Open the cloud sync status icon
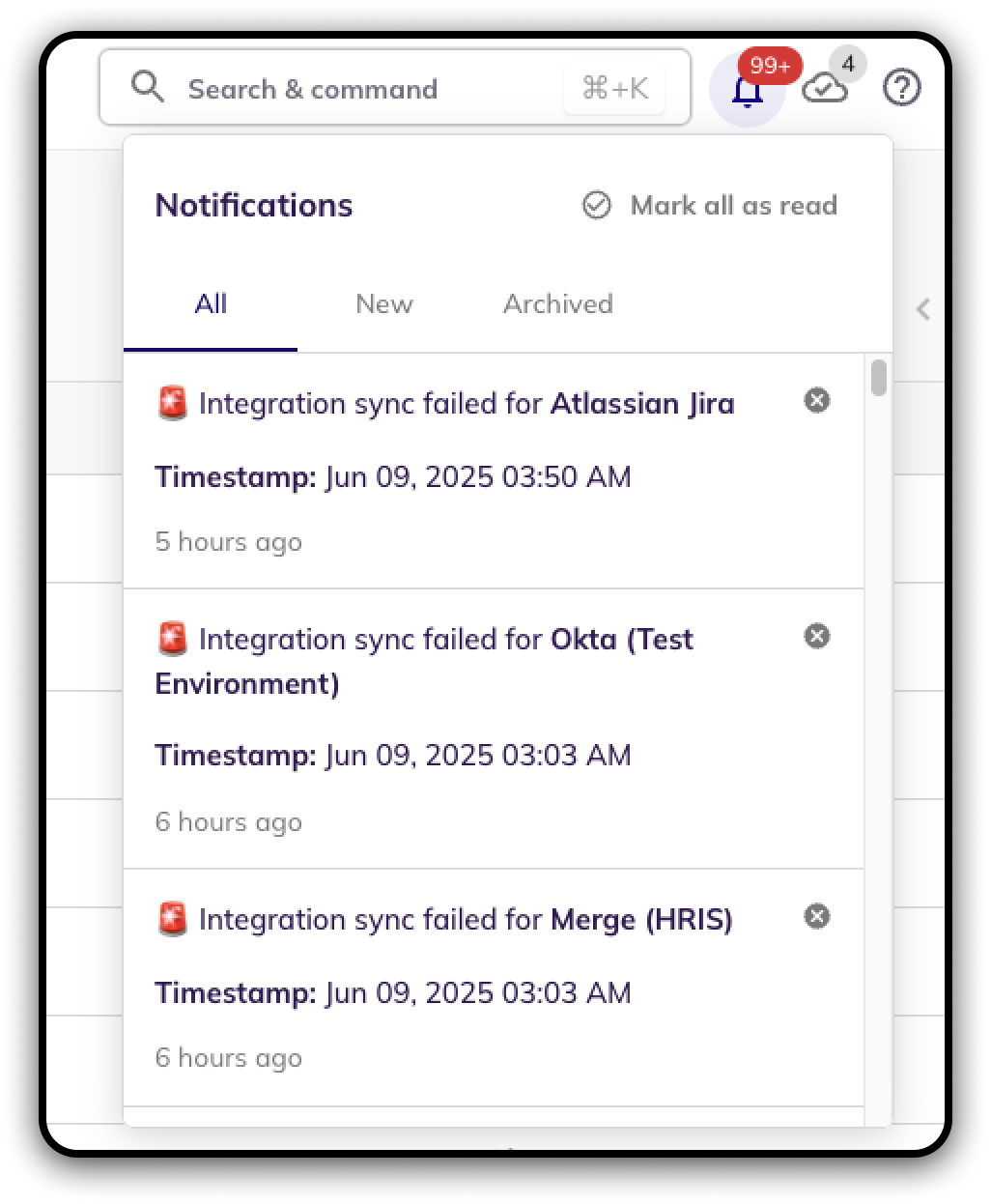The height and width of the screenshot is (1204, 991). [824, 90]
